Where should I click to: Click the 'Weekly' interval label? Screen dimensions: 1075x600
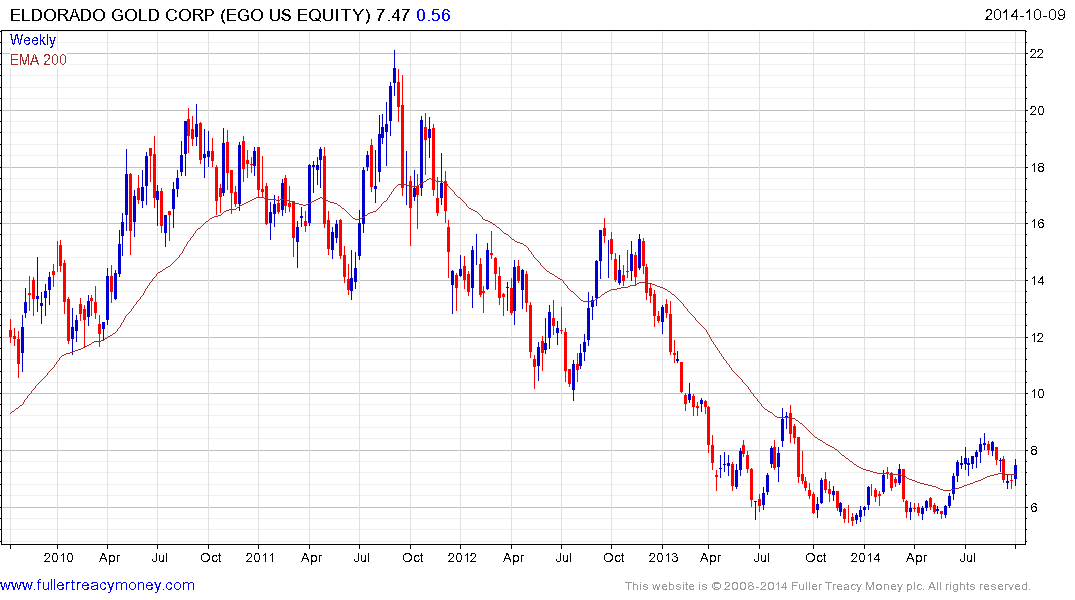(x=32, y=40)
